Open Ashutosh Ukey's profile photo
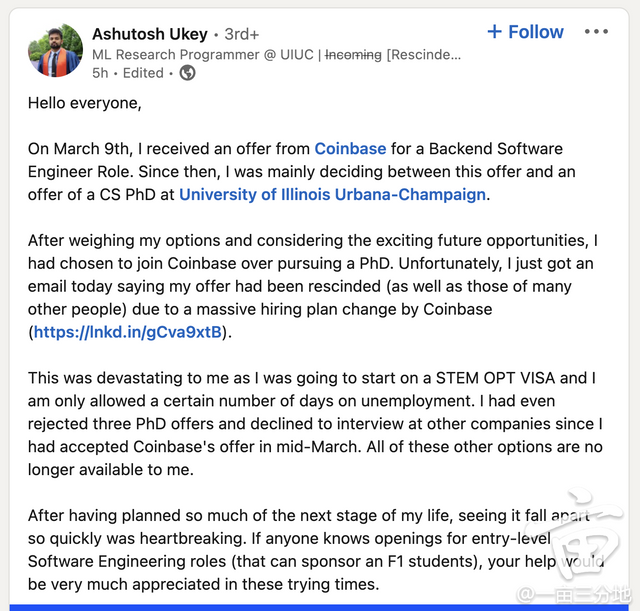640x611 pixels. pos(55,50)
